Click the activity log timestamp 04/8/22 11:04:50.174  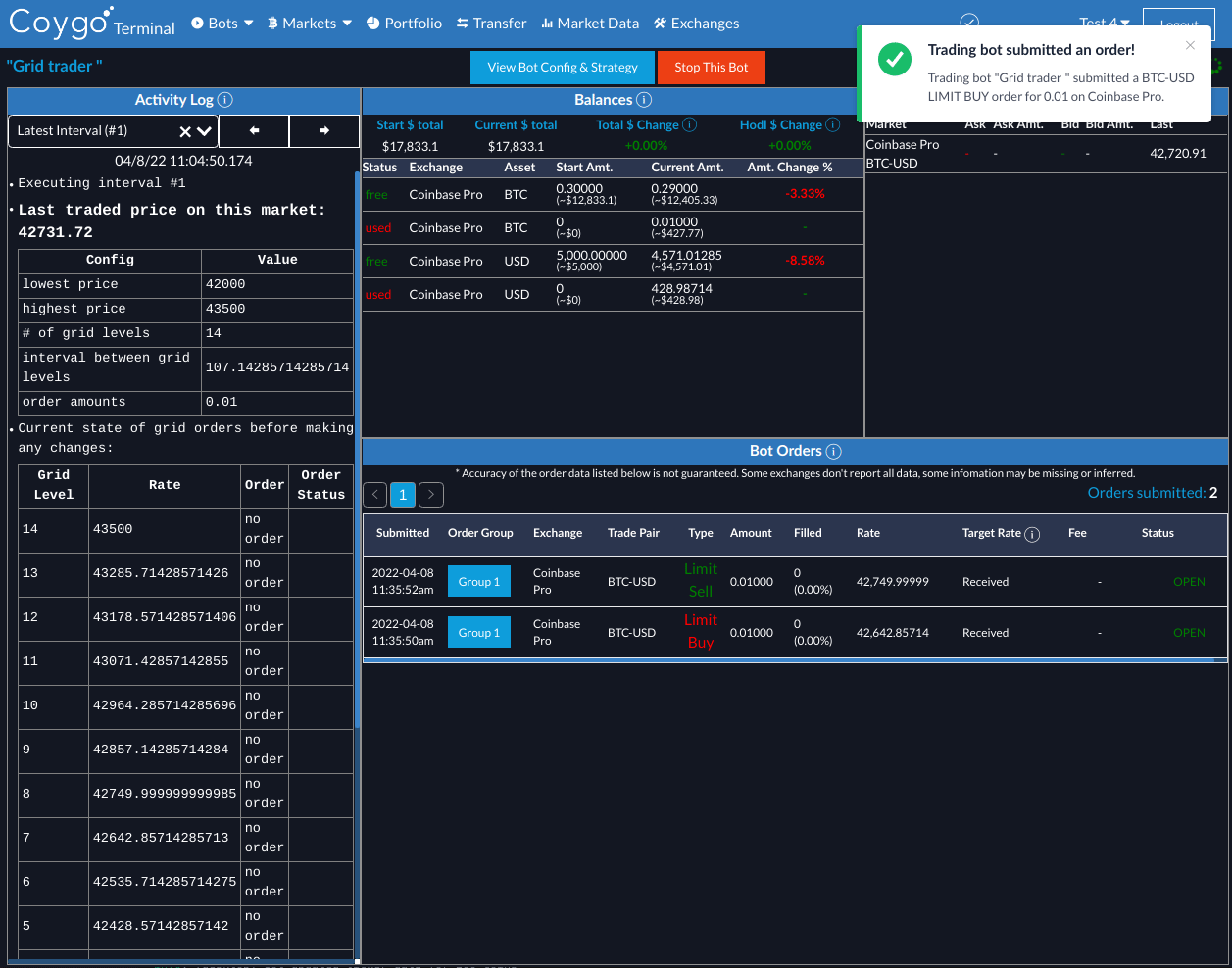(x=183, y=161)
